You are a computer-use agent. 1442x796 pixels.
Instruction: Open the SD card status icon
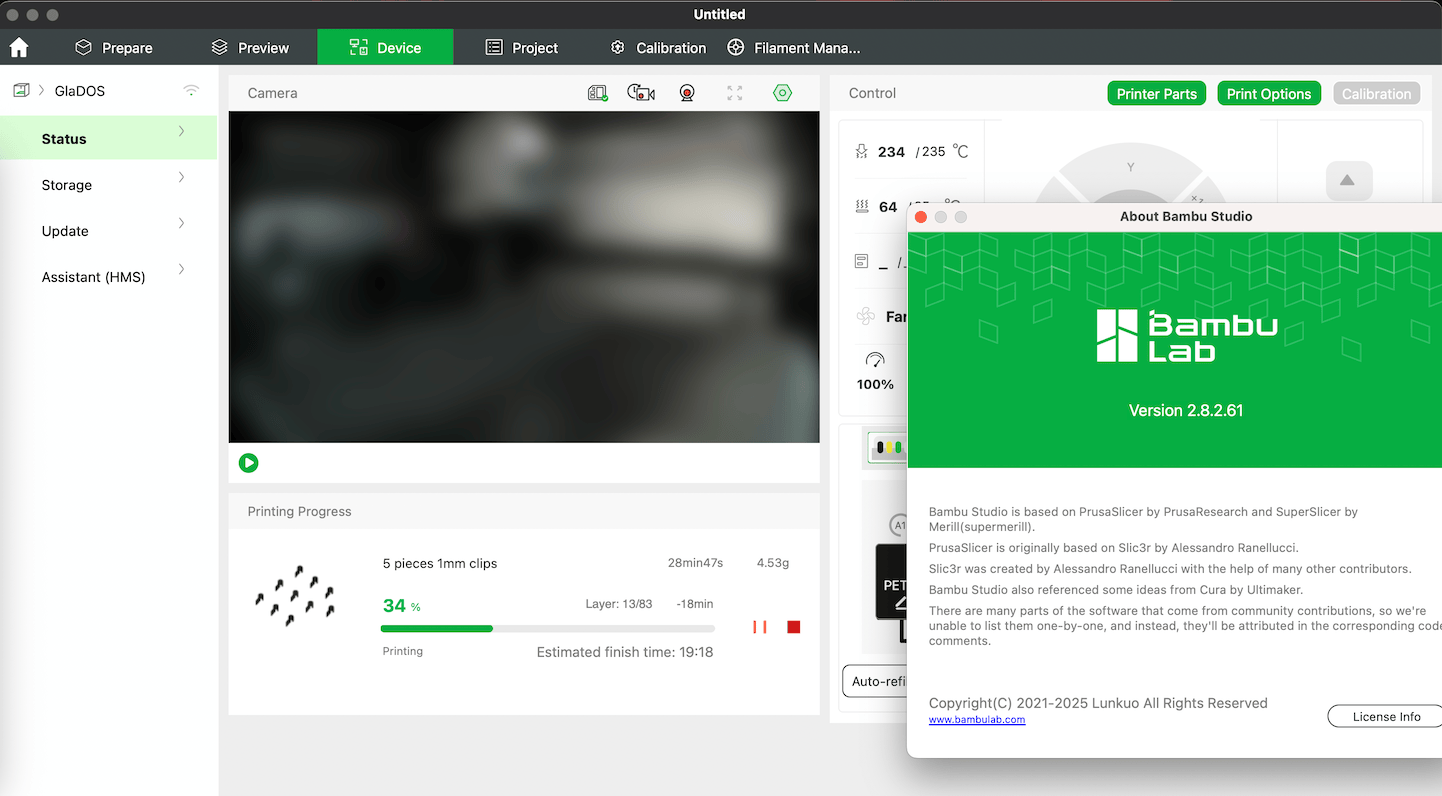point(598,93)
